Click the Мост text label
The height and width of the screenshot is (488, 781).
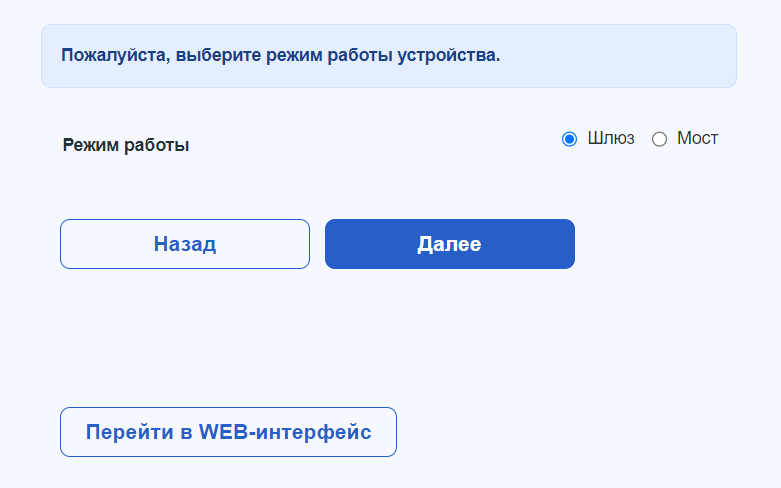click(697, 139)
